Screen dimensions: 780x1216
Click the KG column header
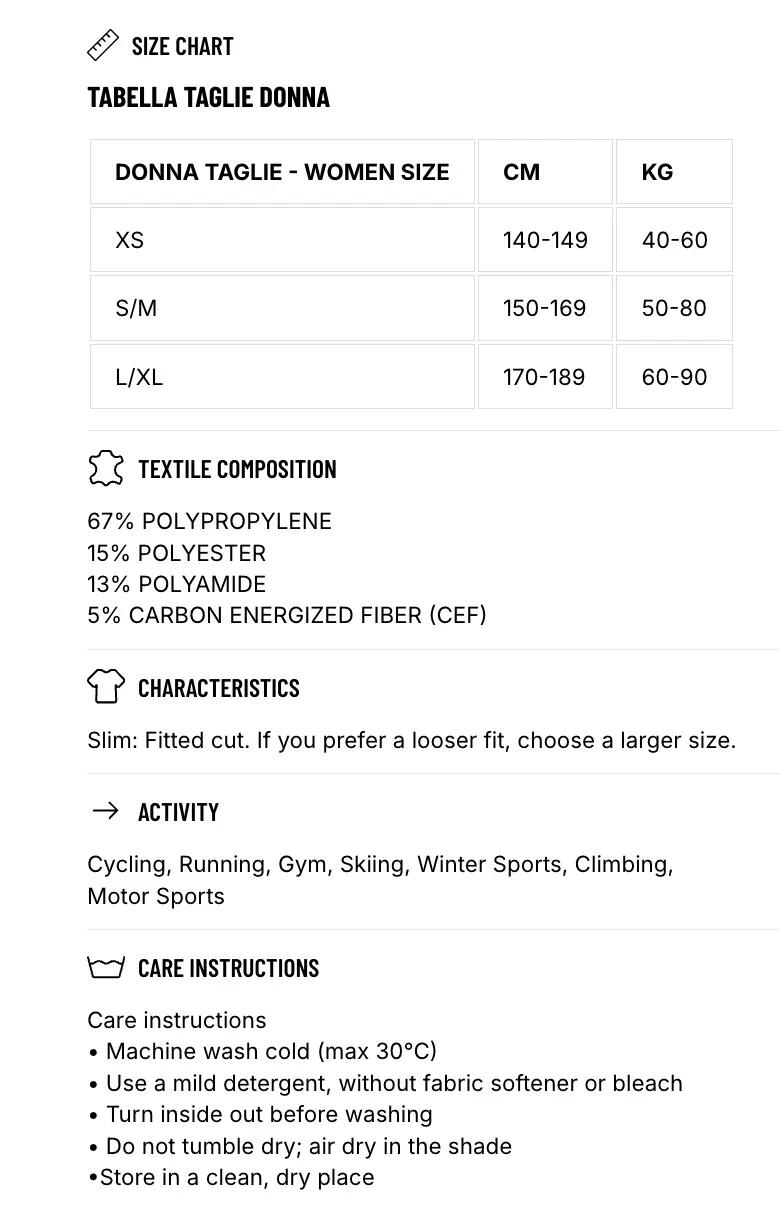(674, 172)
